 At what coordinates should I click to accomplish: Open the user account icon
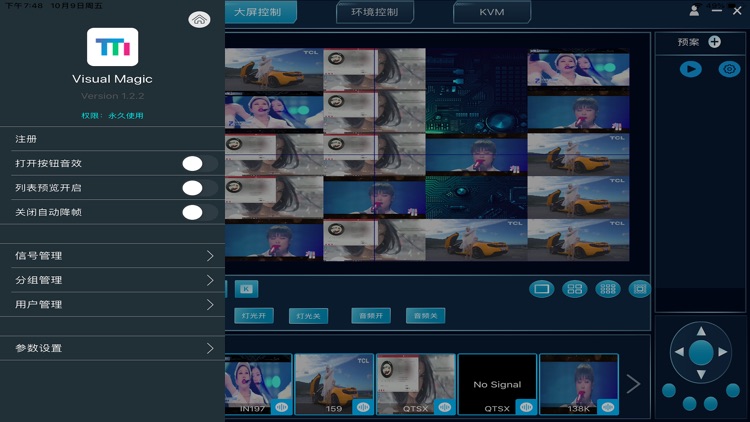pos(694,11)
